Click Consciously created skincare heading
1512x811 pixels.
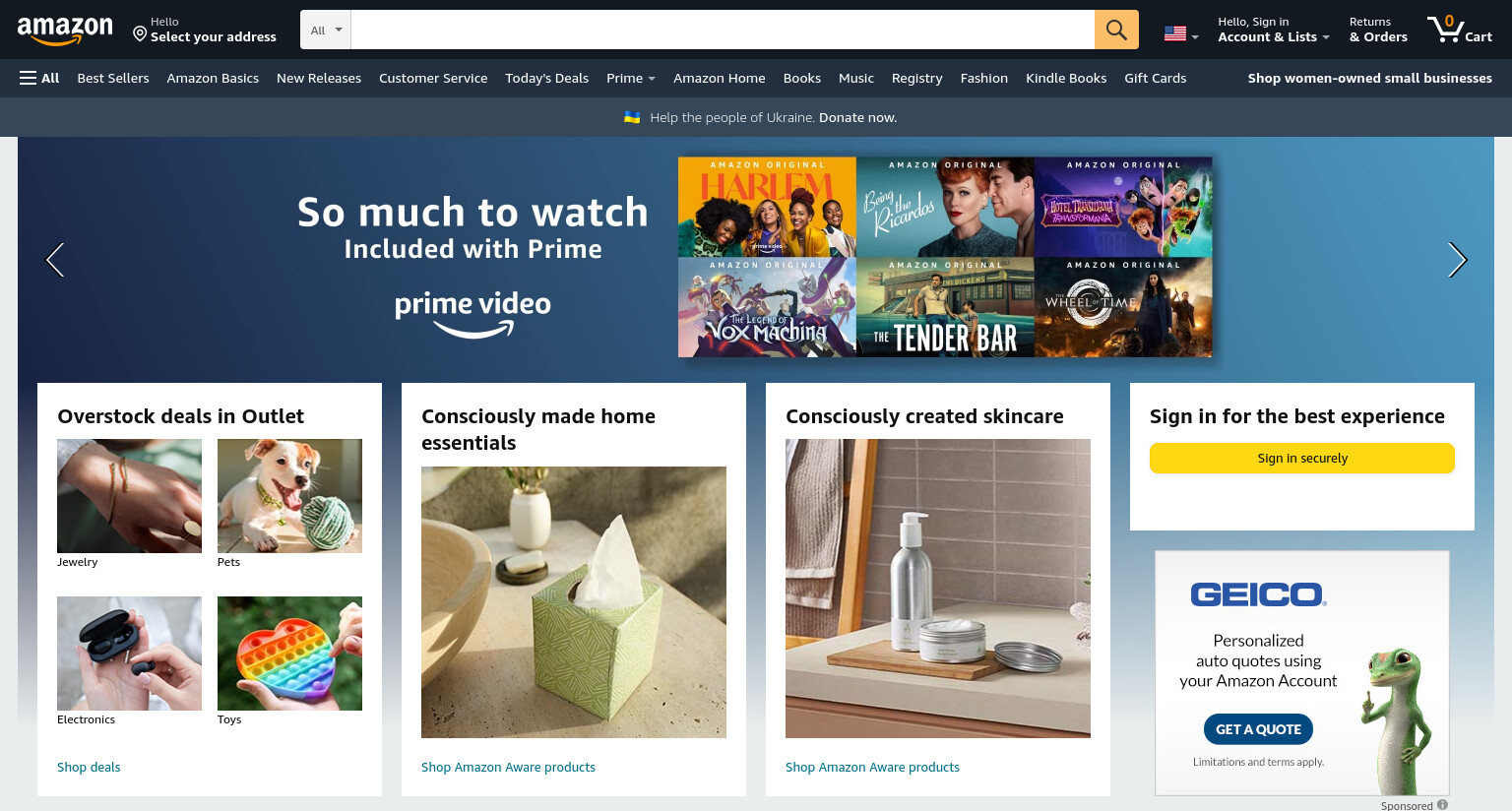coord(924,416)
